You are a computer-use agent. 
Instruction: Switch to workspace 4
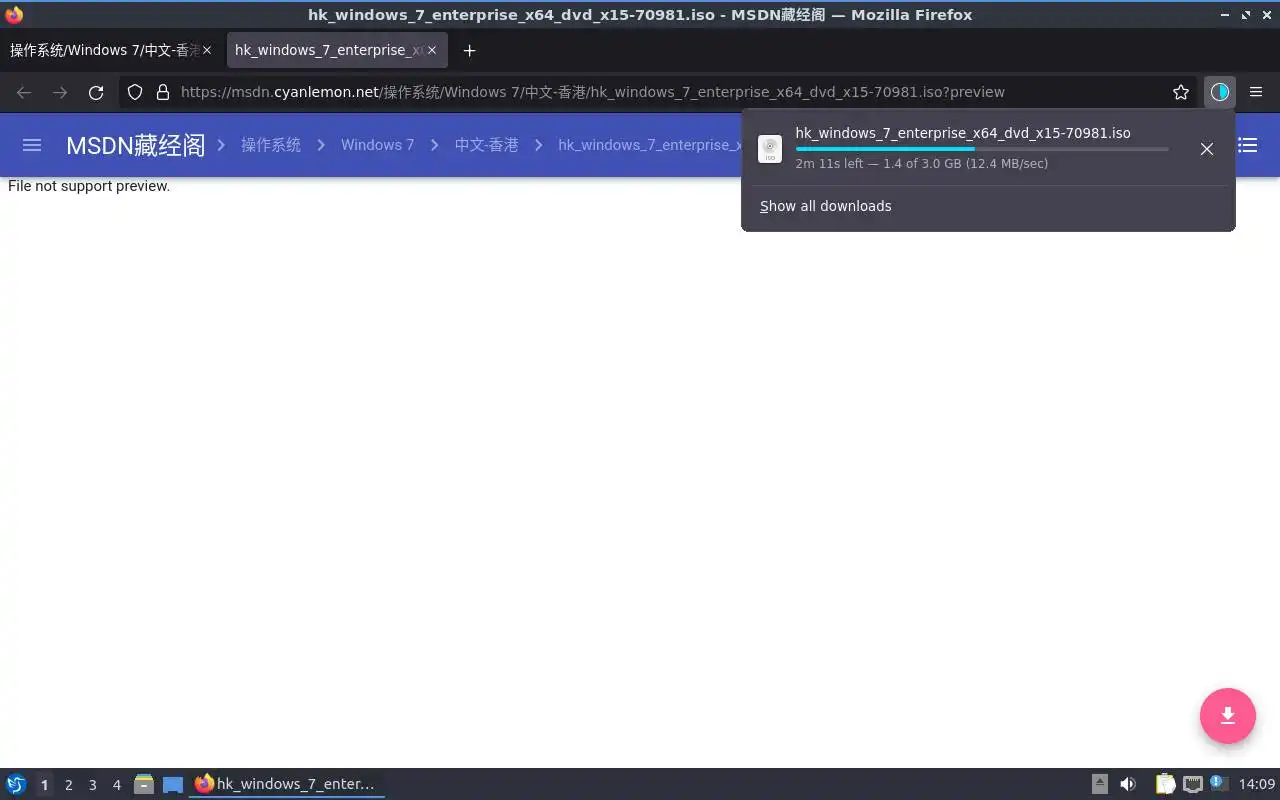(116, 785)
